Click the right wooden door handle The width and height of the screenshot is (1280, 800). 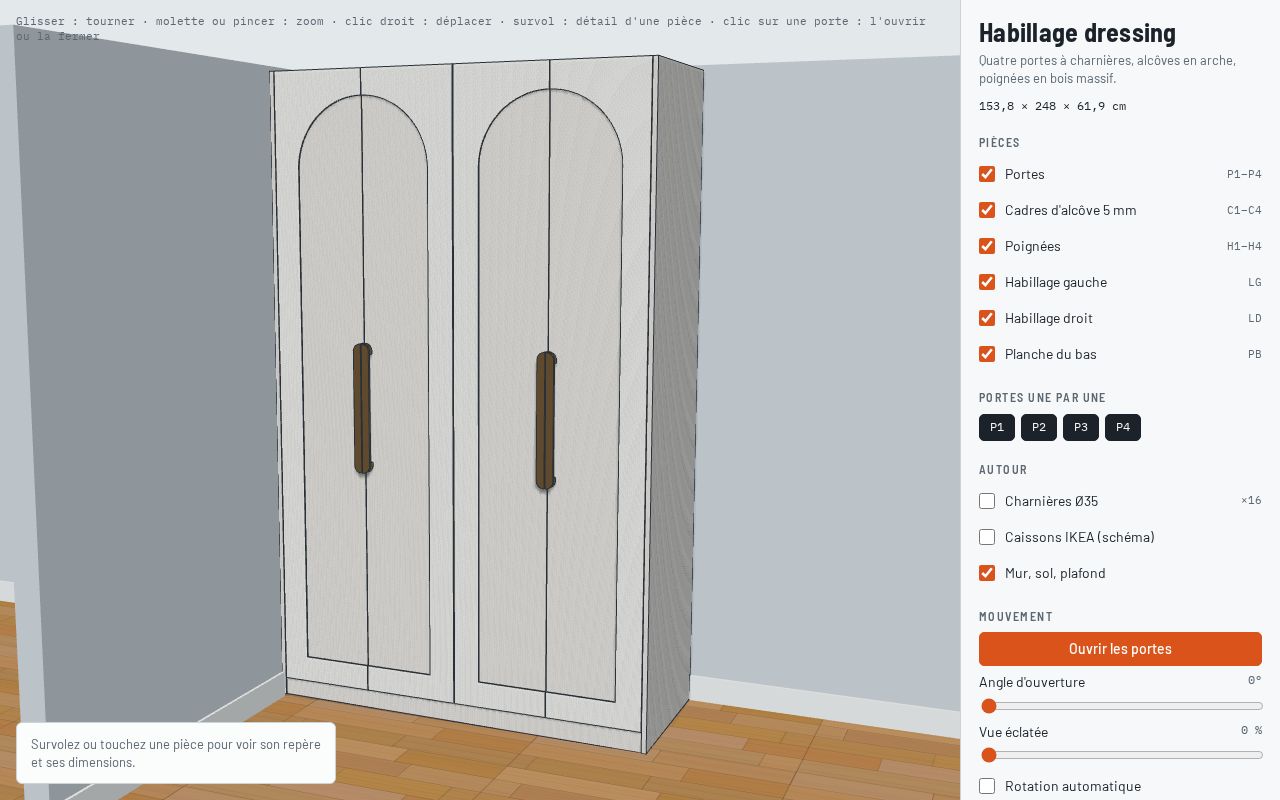546,421
